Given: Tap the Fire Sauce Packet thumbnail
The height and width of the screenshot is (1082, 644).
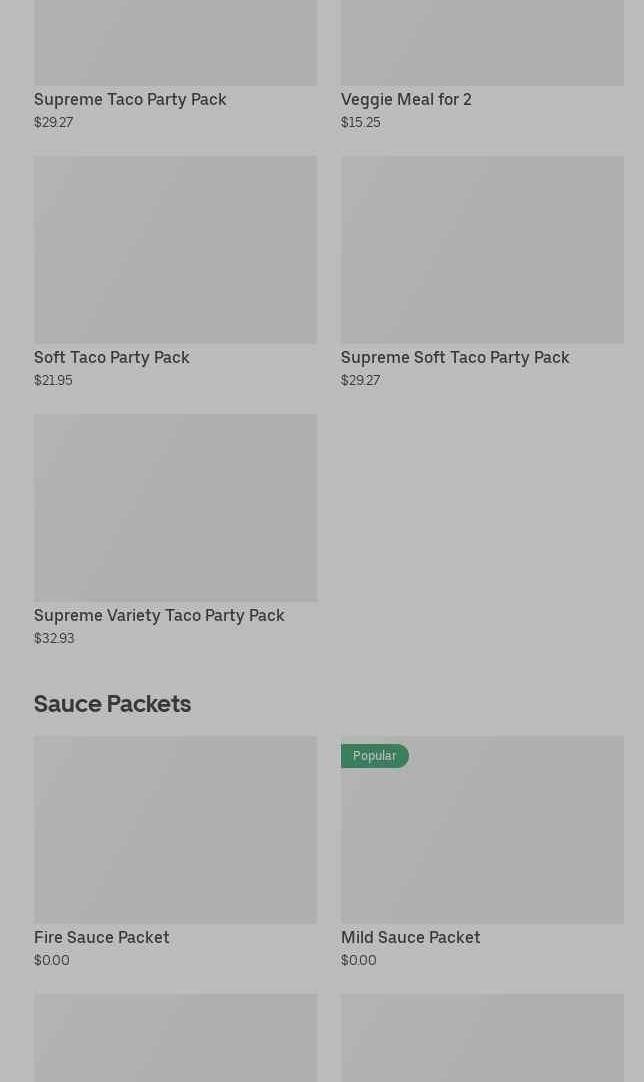Looking at the screenshot, I should (175, 829).
